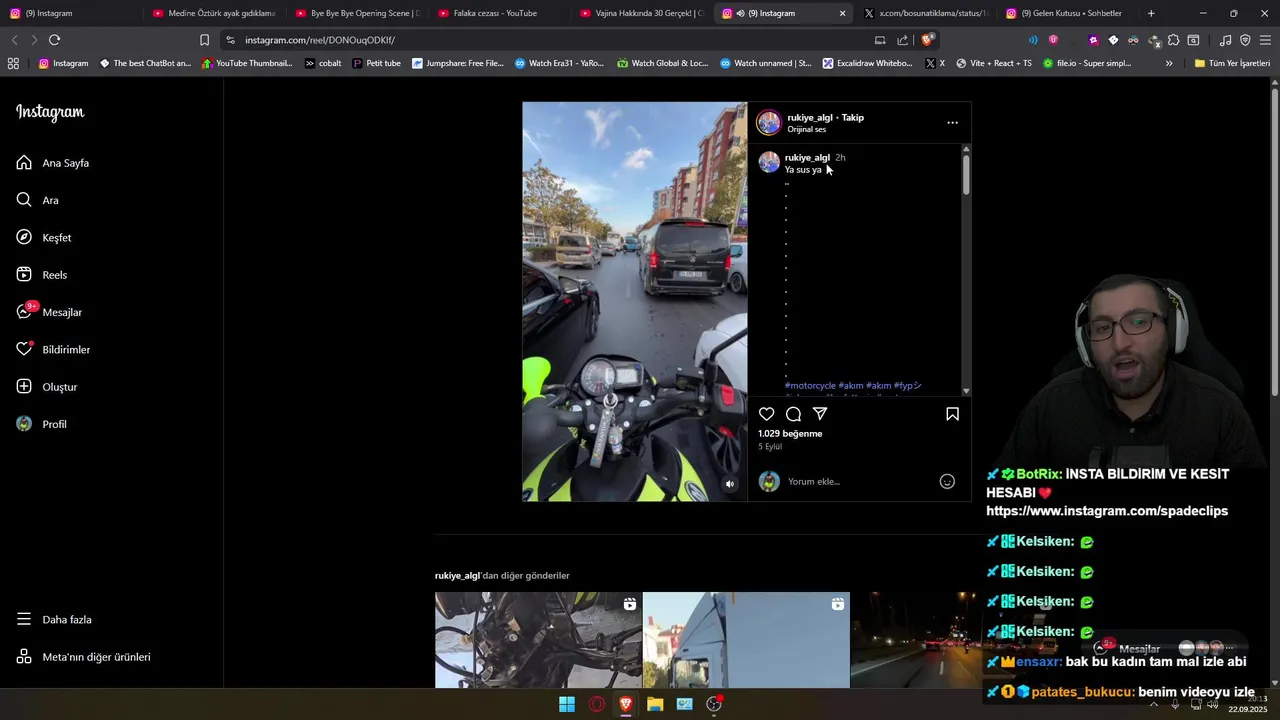Go to Keşfet explore page
1280x720 pixels.
(x=44, y=237)
